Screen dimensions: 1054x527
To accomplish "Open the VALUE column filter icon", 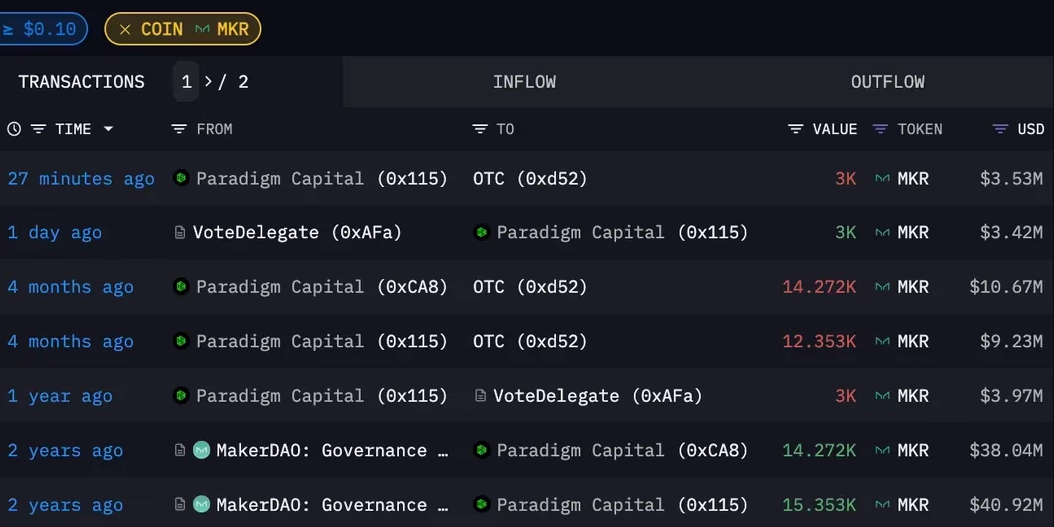I will pyautogui.click(x=796, y=129).
